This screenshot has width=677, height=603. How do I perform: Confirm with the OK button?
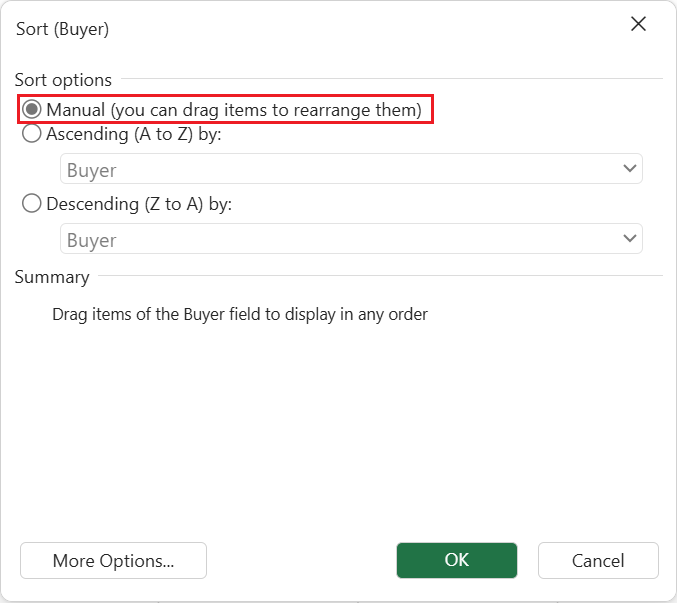(x=456, y=560)
